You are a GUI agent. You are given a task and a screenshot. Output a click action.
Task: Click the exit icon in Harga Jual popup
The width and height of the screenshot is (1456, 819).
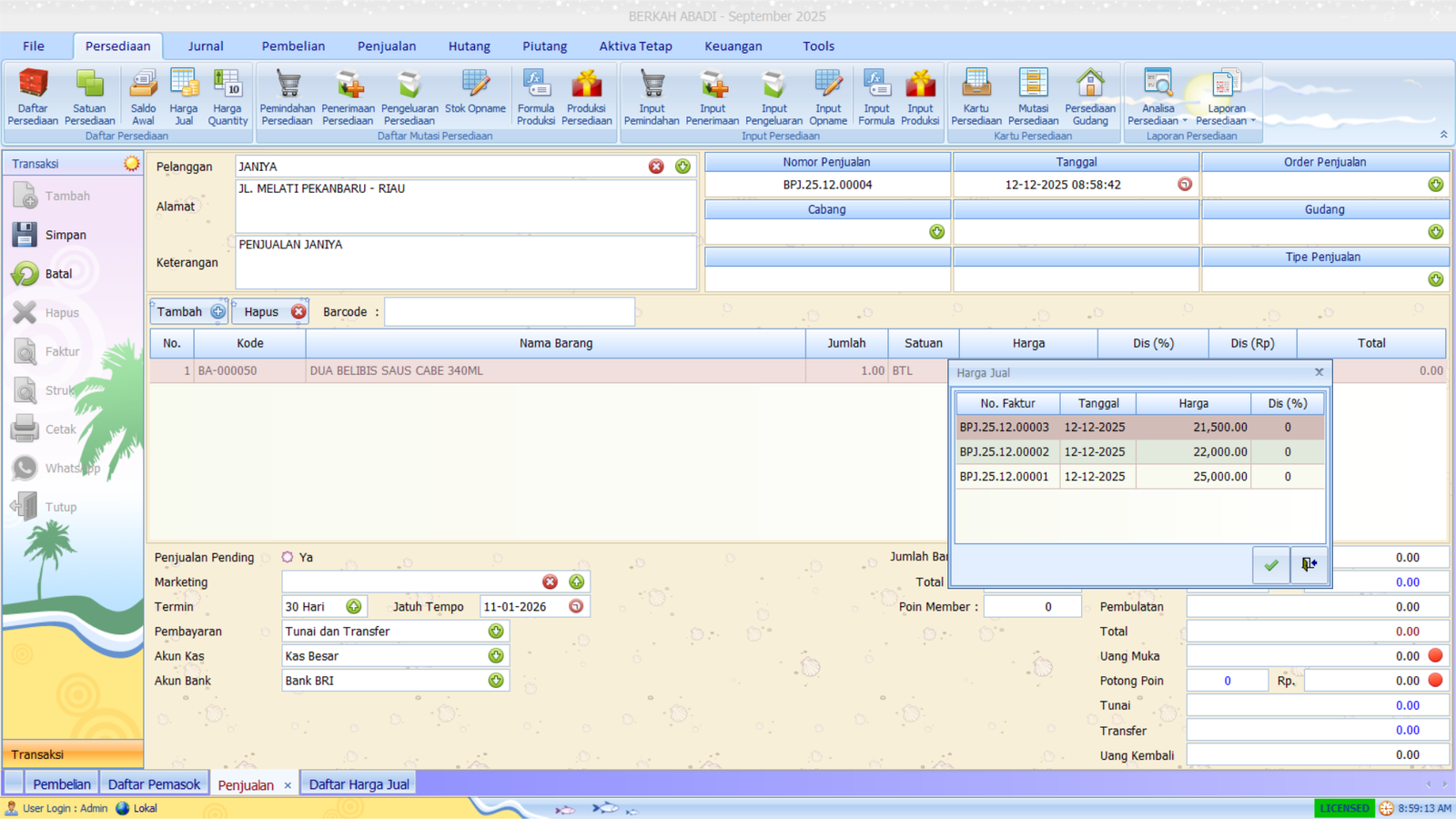tap(1309, 565)
